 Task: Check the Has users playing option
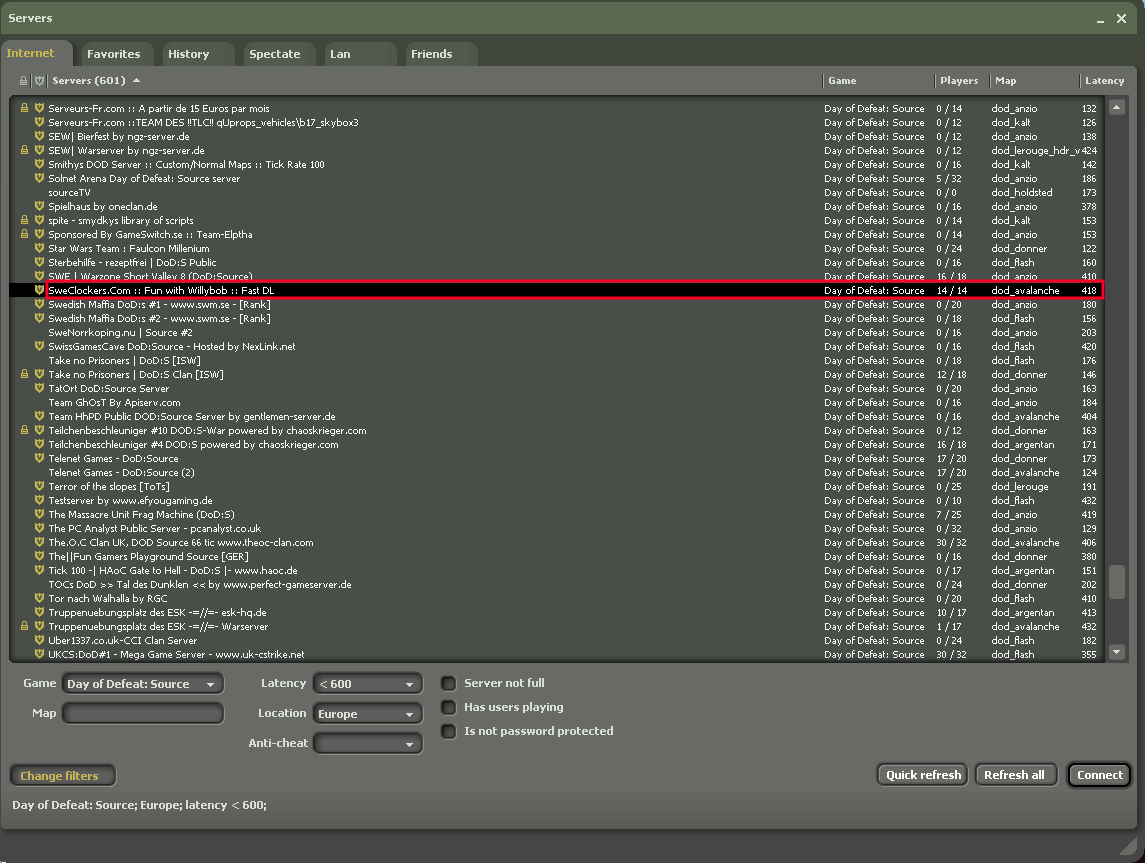pyautogui.click(x=449, y=708)
